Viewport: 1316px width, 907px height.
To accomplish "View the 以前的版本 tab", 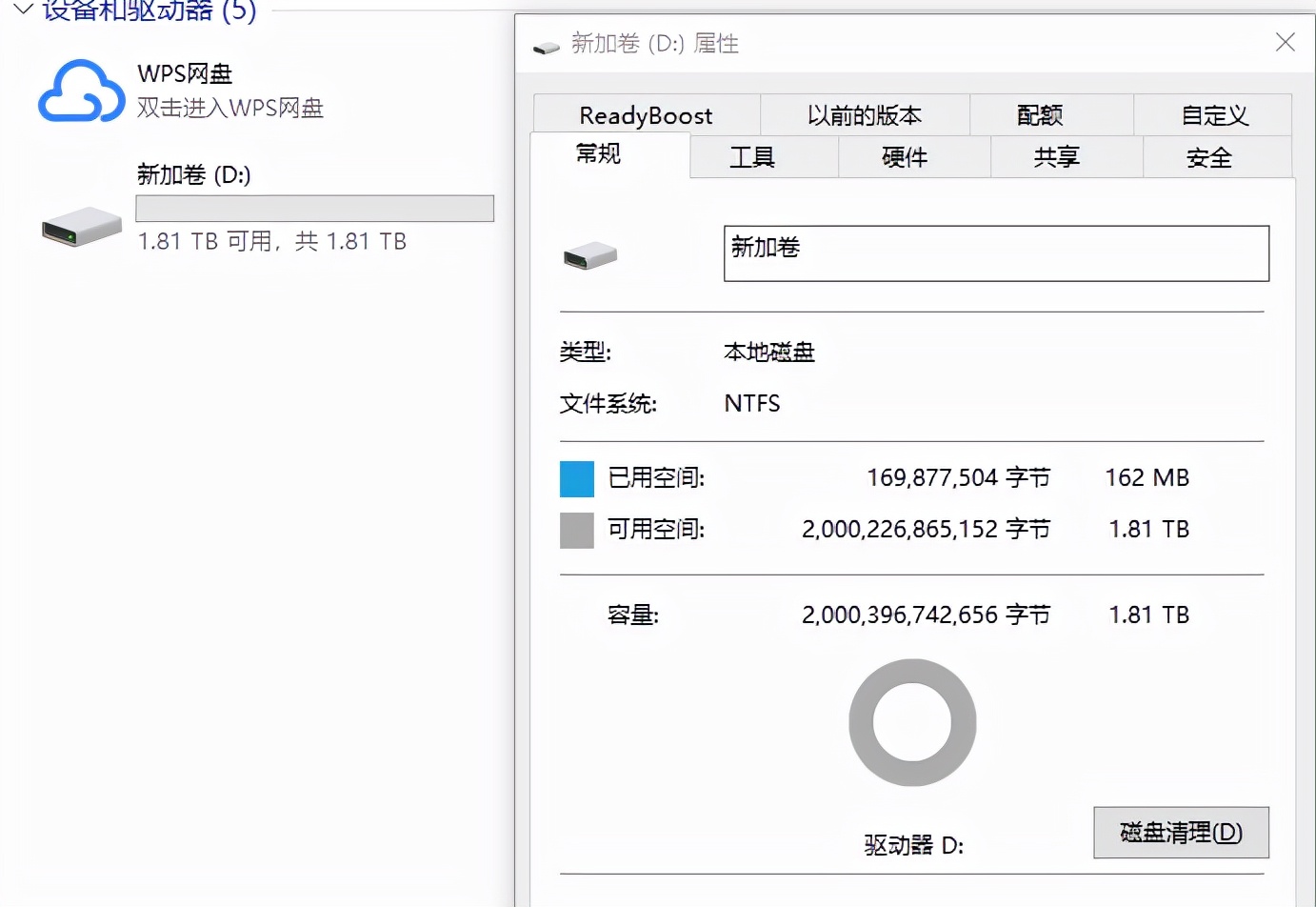I will tap(865, 114).
